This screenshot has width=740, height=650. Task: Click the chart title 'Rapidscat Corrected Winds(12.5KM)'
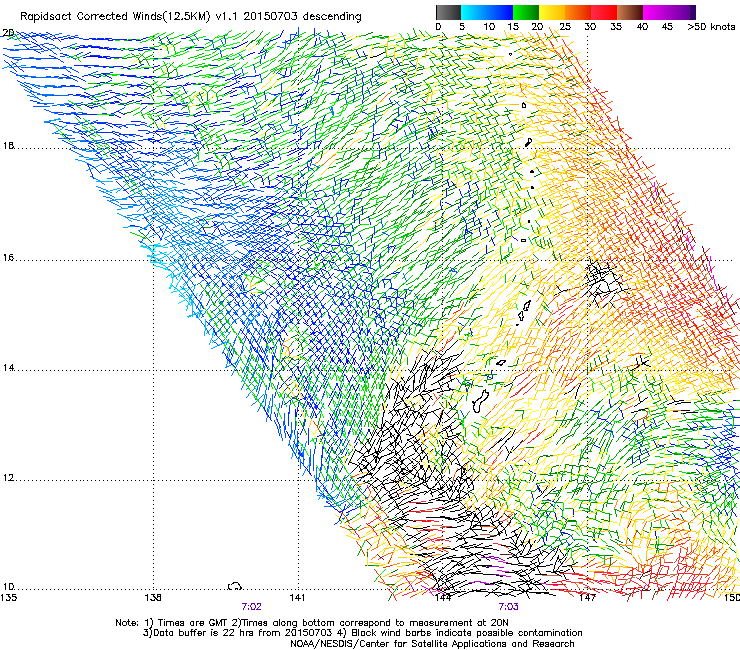[x=115, y=17]
